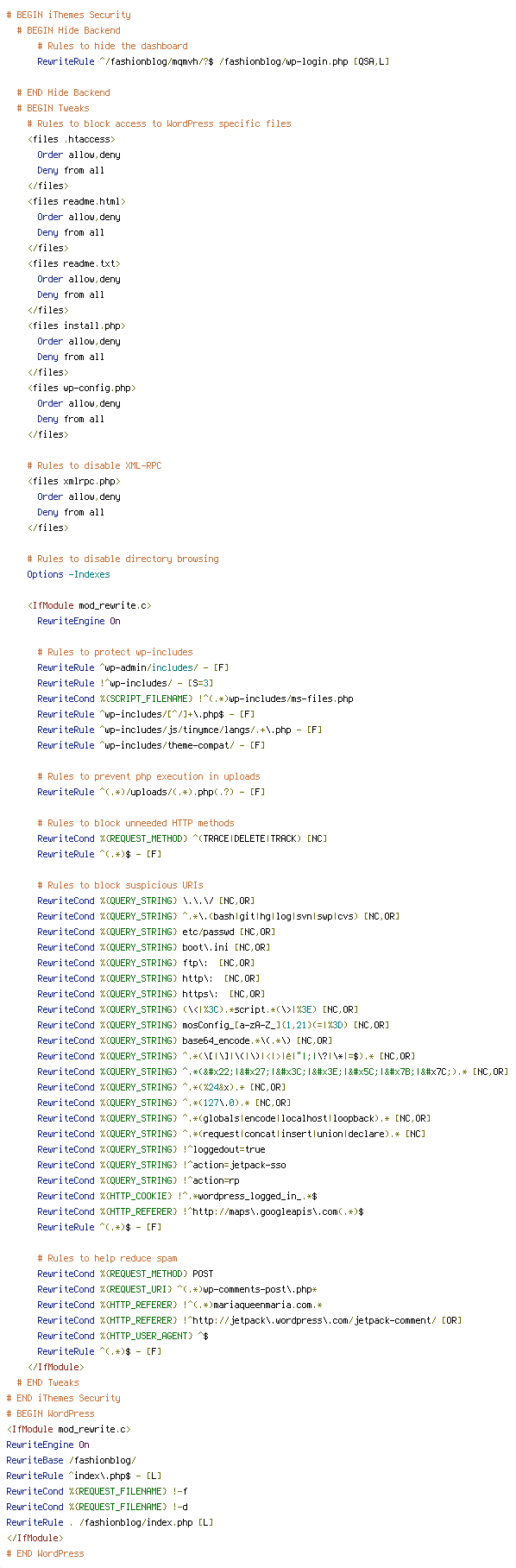Image resolution: width=516 pixels, height=1568 pixels.
Task: Click the '# Rules to block suspicious URIs' comment
Action: click(x=120, y=885)
